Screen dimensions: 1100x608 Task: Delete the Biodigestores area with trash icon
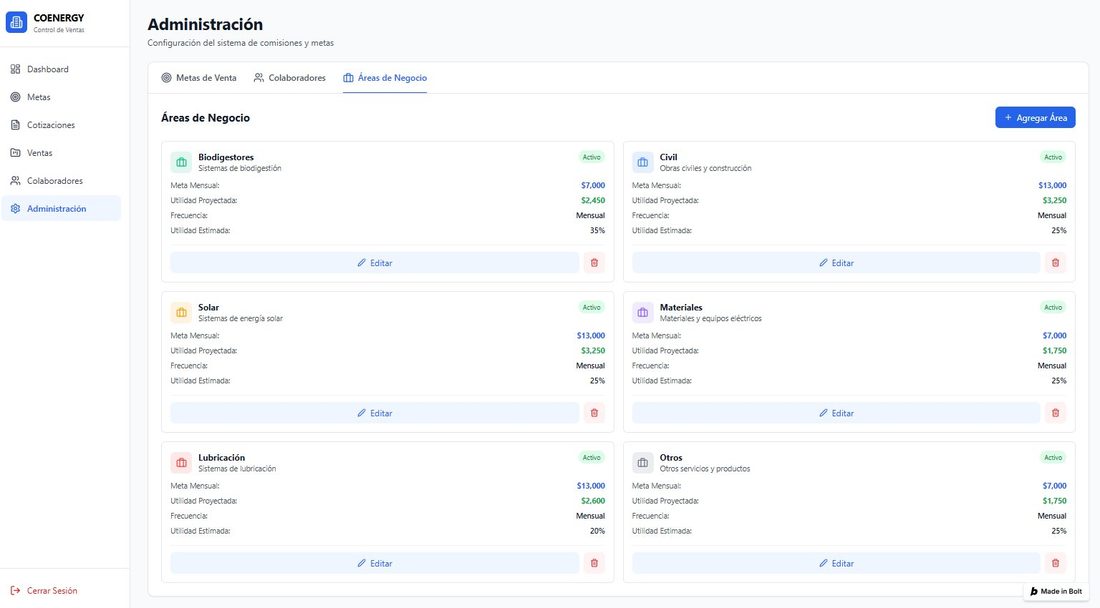[594, 263]
